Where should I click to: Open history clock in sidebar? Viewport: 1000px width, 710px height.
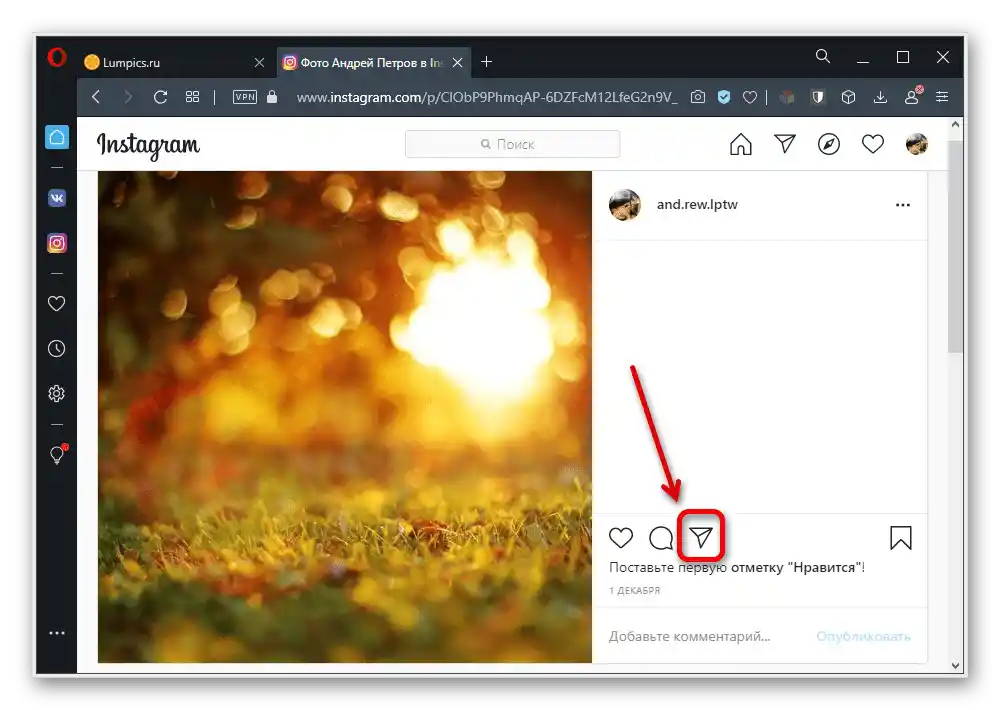[57, 349]
